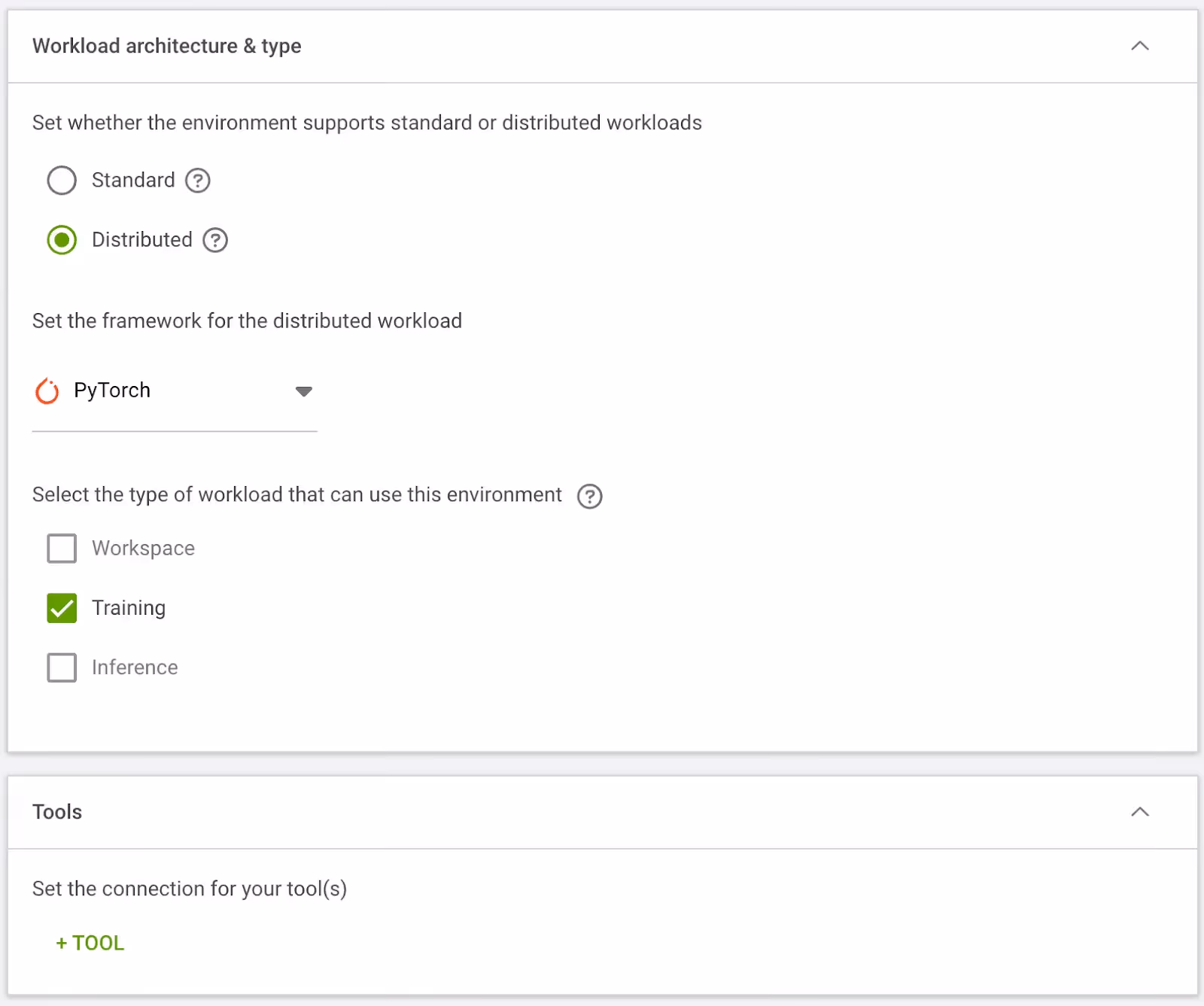Click the PyTorch framework logo icon

[x=47, y=391]
